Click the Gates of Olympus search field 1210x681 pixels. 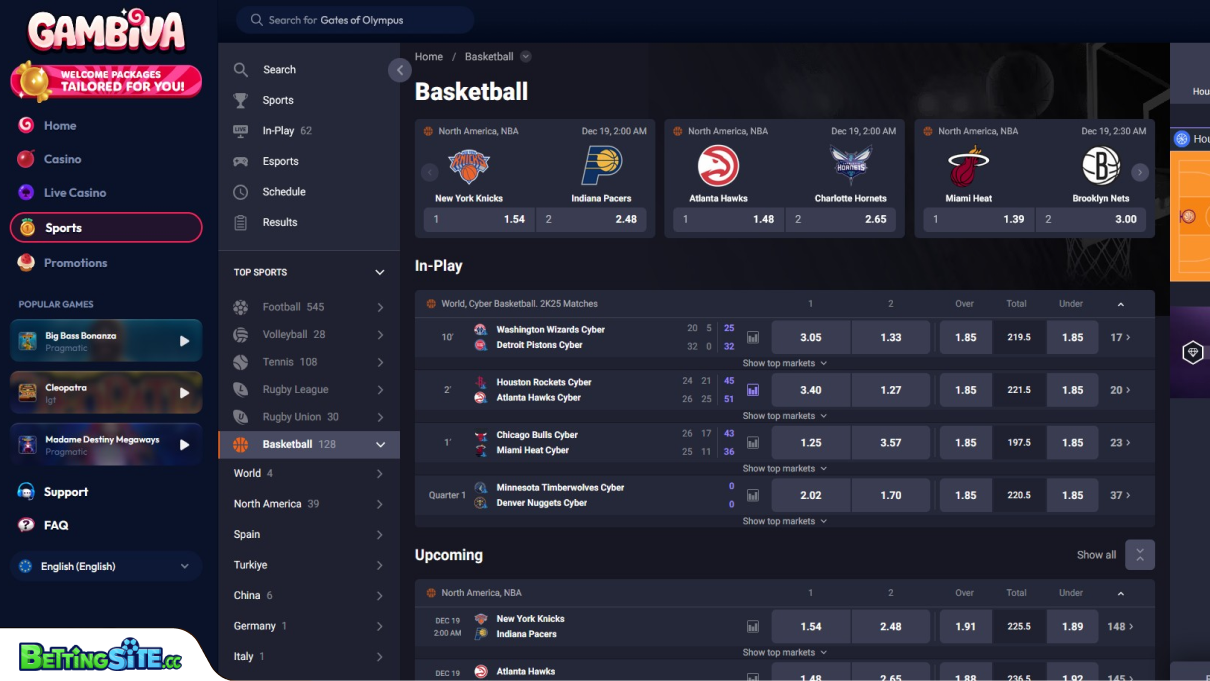[x=355, y=20]
